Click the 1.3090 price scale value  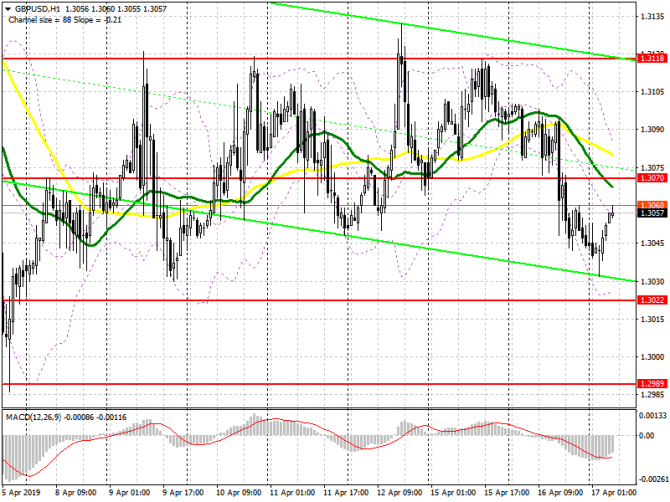coord(652,129)
